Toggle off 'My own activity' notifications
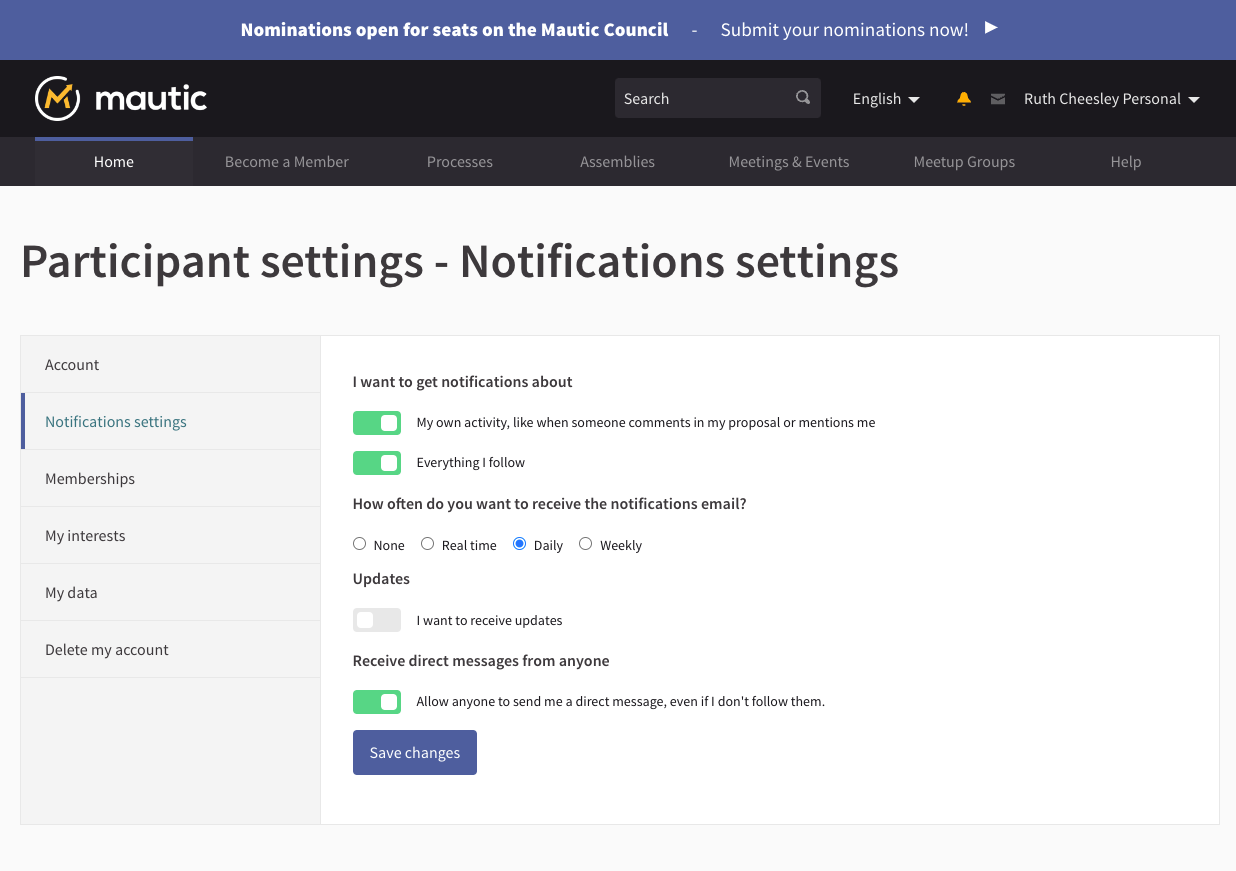Viewport: 1236px width, 871px height. click(377, 423)
